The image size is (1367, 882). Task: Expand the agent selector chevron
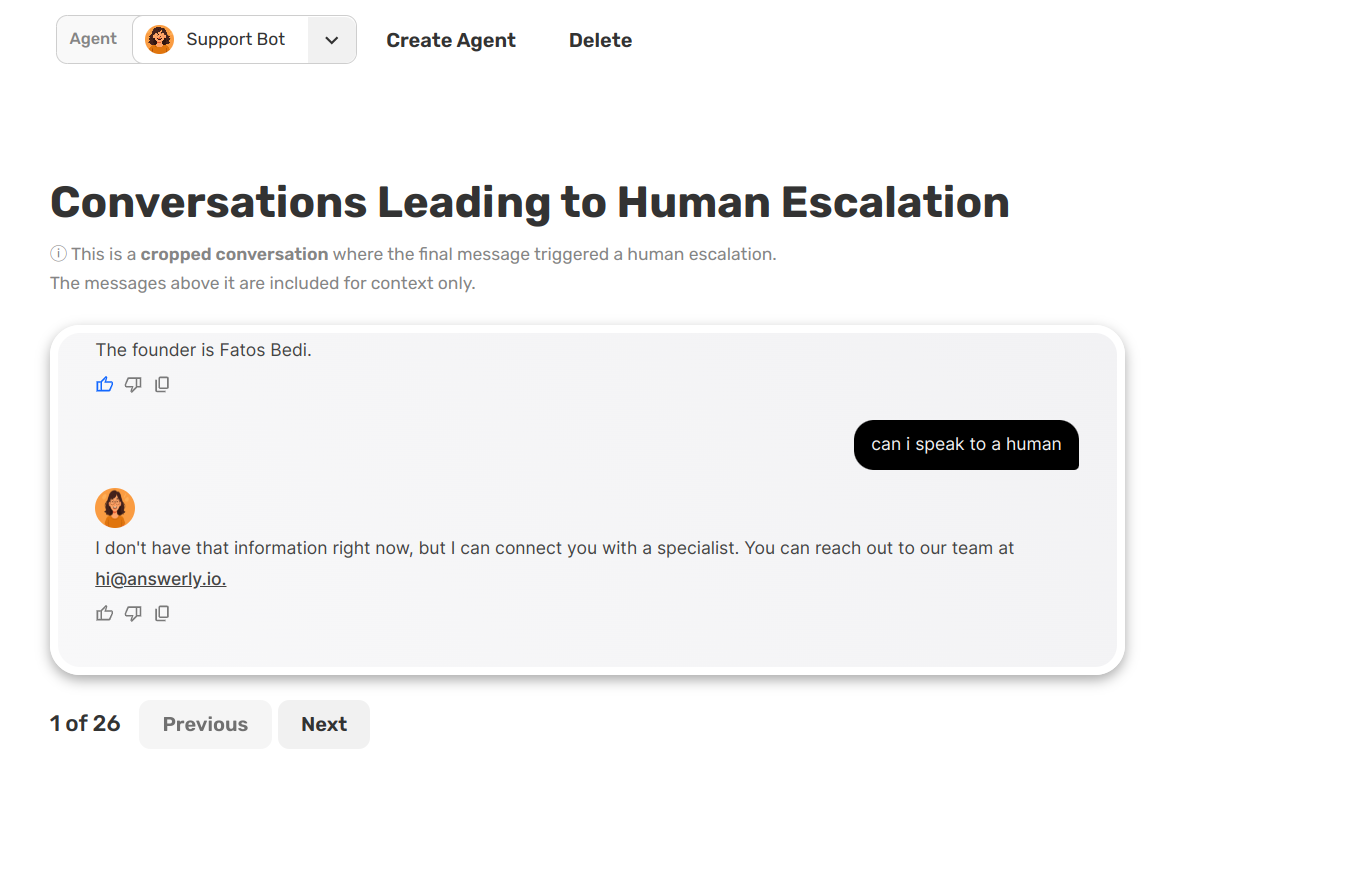332,40
